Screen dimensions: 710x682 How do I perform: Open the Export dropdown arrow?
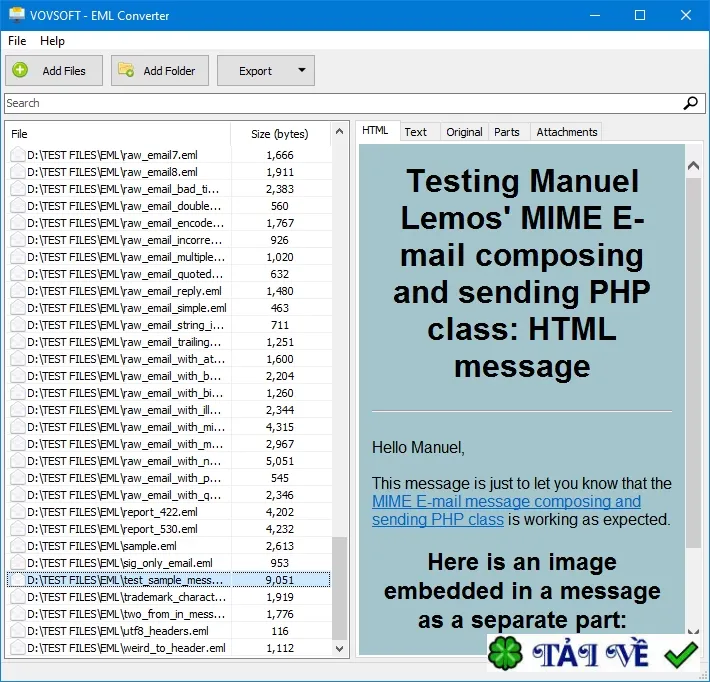click(x=302, y=70)
